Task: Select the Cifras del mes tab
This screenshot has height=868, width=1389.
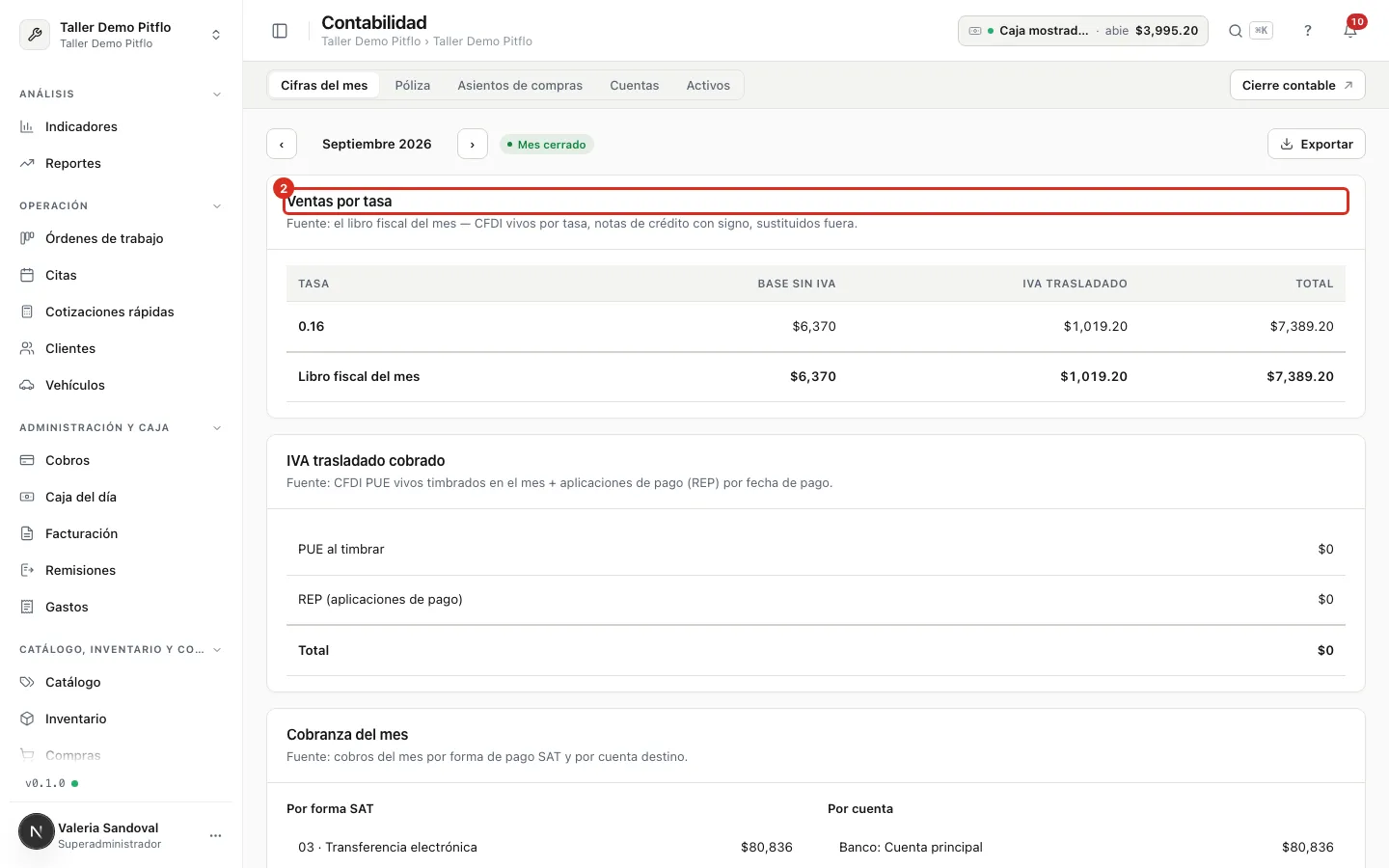Action: click(x=324, y=85)
